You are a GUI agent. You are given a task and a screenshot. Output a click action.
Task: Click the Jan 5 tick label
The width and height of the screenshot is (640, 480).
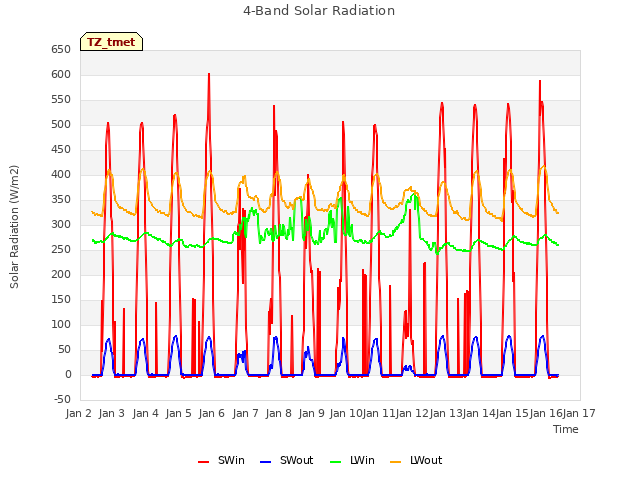(179, 413)
